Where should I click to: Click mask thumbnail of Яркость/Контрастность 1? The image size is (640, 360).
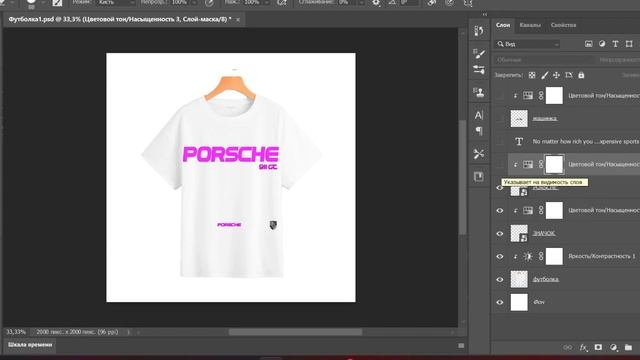pyautogui.click(x=554, y=256)
